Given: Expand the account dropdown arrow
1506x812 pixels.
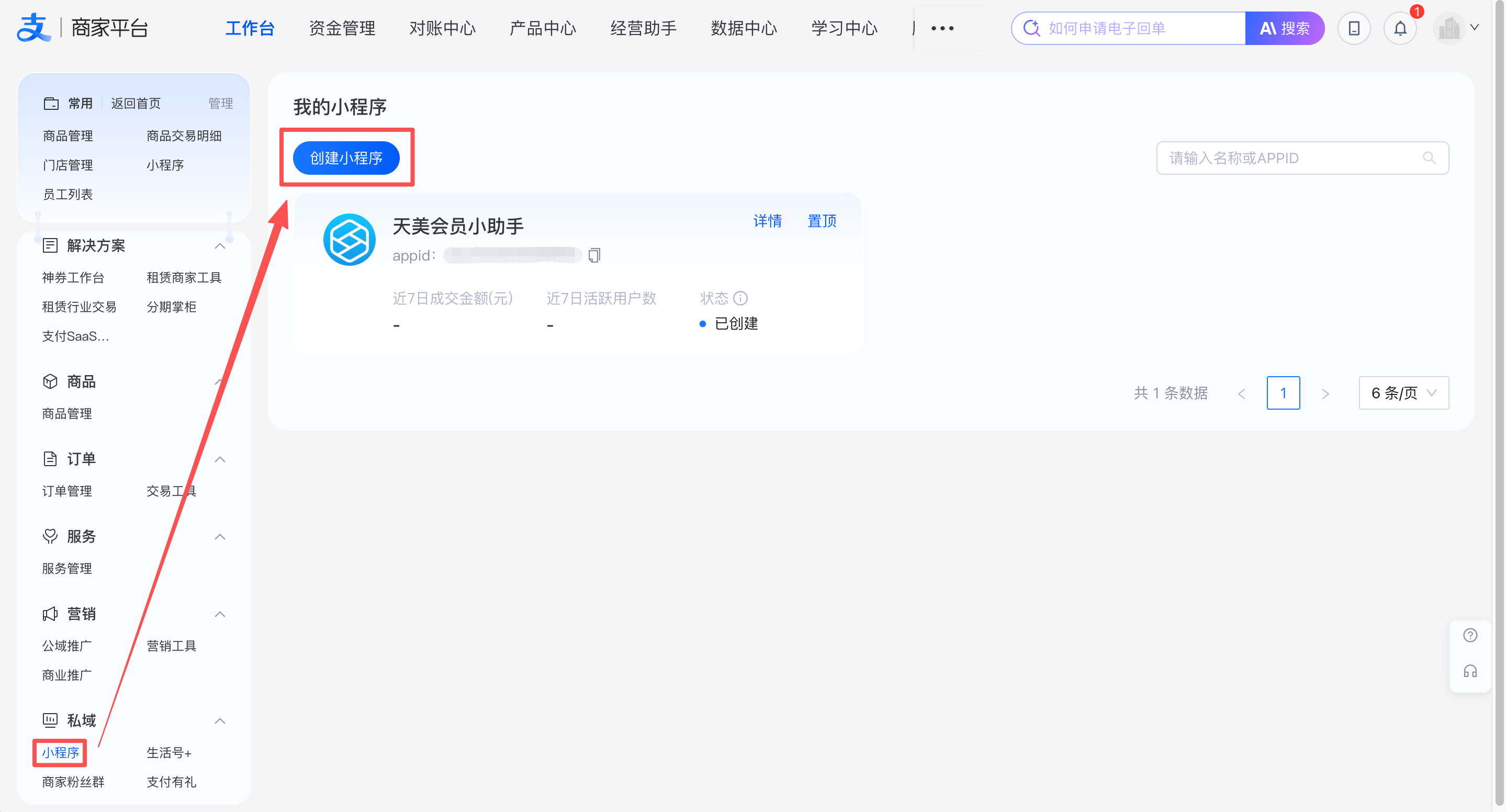Looking at the screenshot, I should pyautogui.click(x=1475, y=28).
